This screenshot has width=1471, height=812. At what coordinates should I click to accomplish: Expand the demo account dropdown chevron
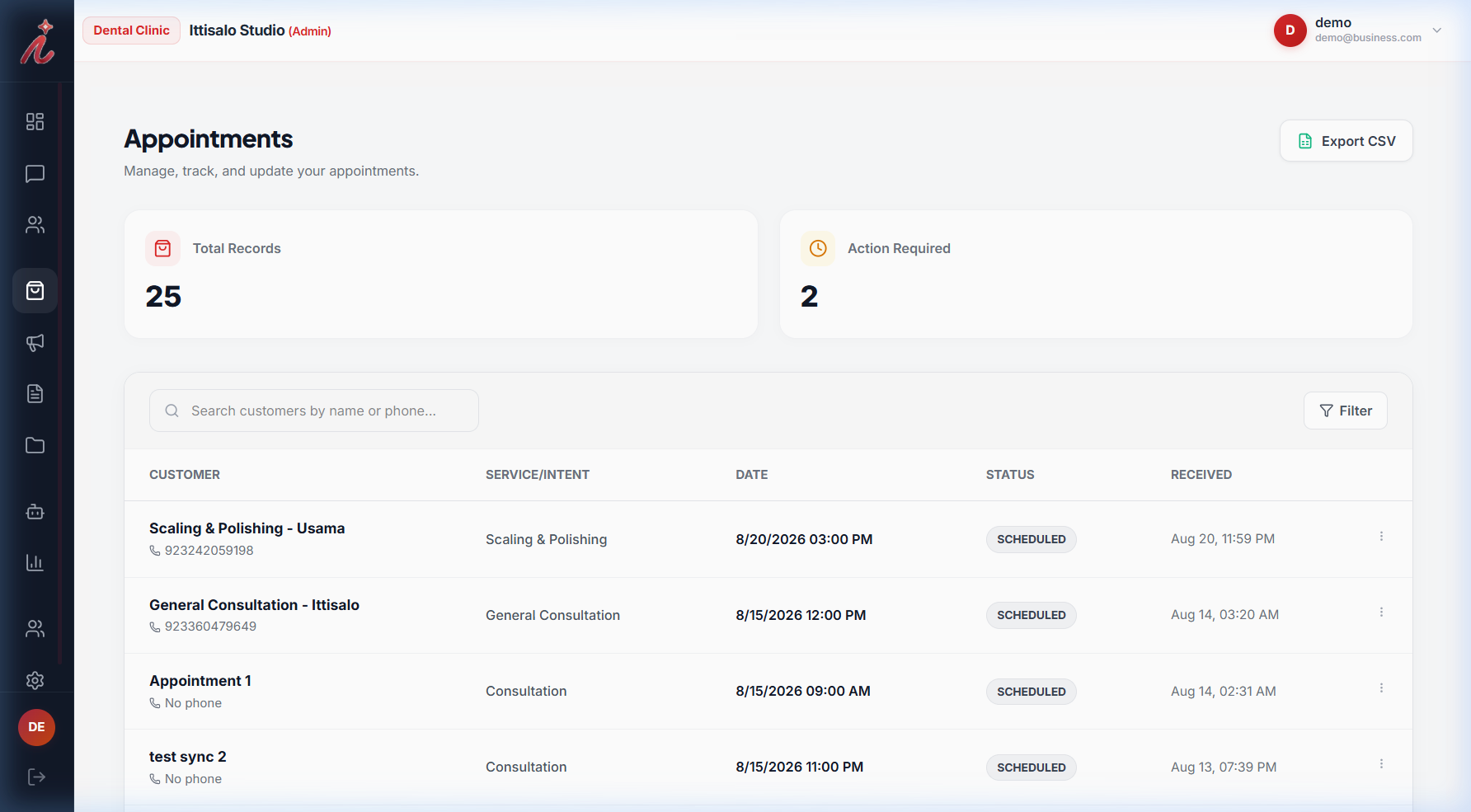pos(1436,31)
